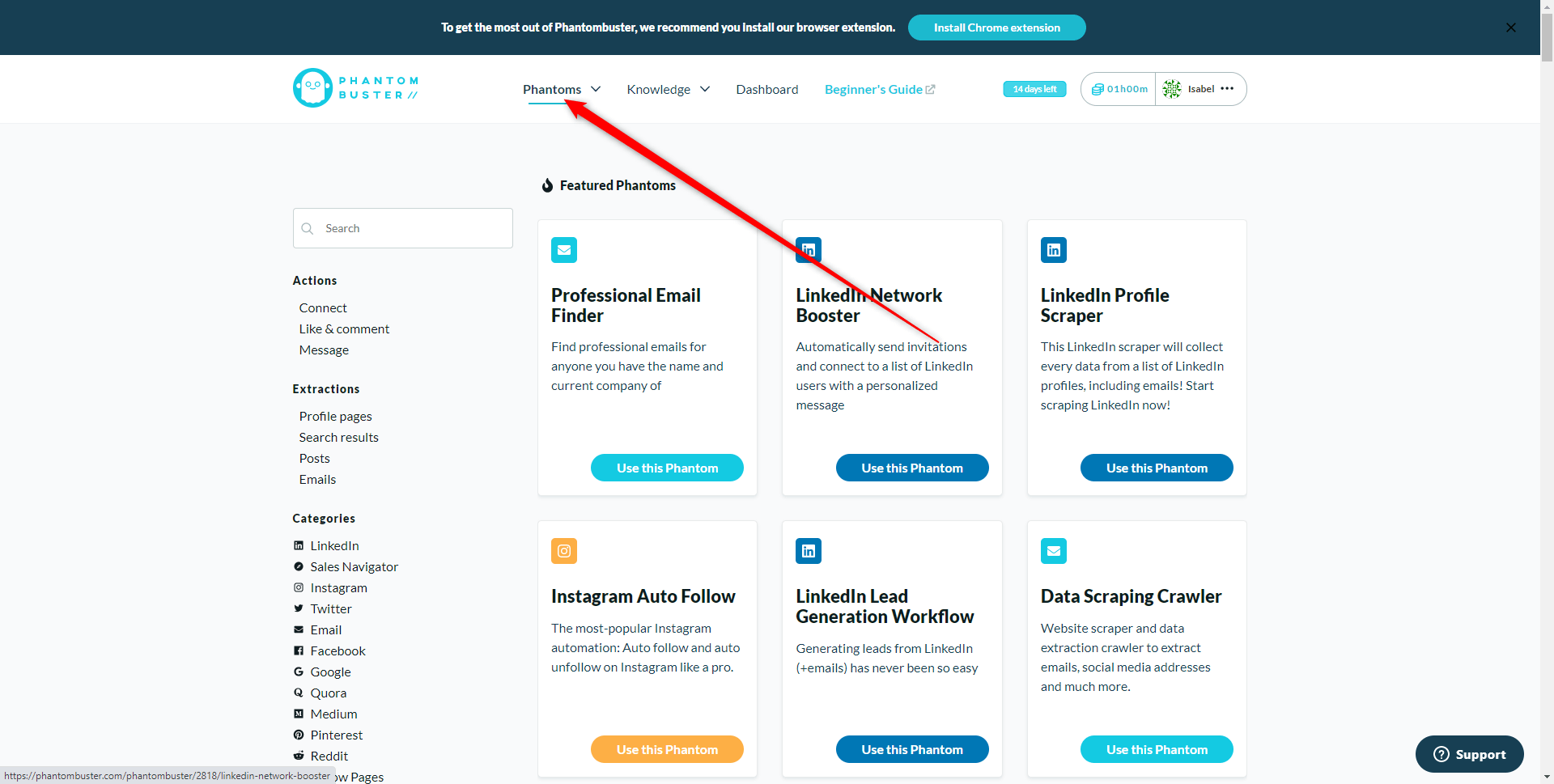This screenshot has width=1554, height=784.
Task: Select the Twitter category label
Action: [331, 608]
